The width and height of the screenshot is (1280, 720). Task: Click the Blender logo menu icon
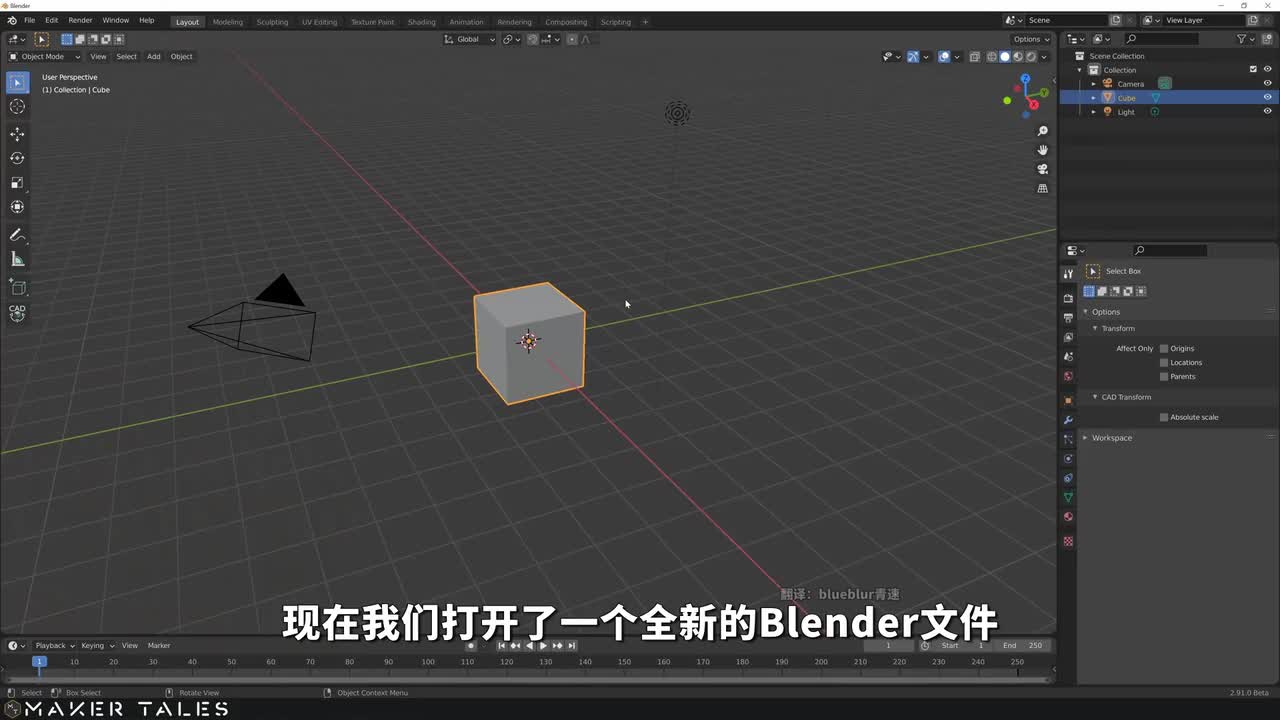coord(12,20)
